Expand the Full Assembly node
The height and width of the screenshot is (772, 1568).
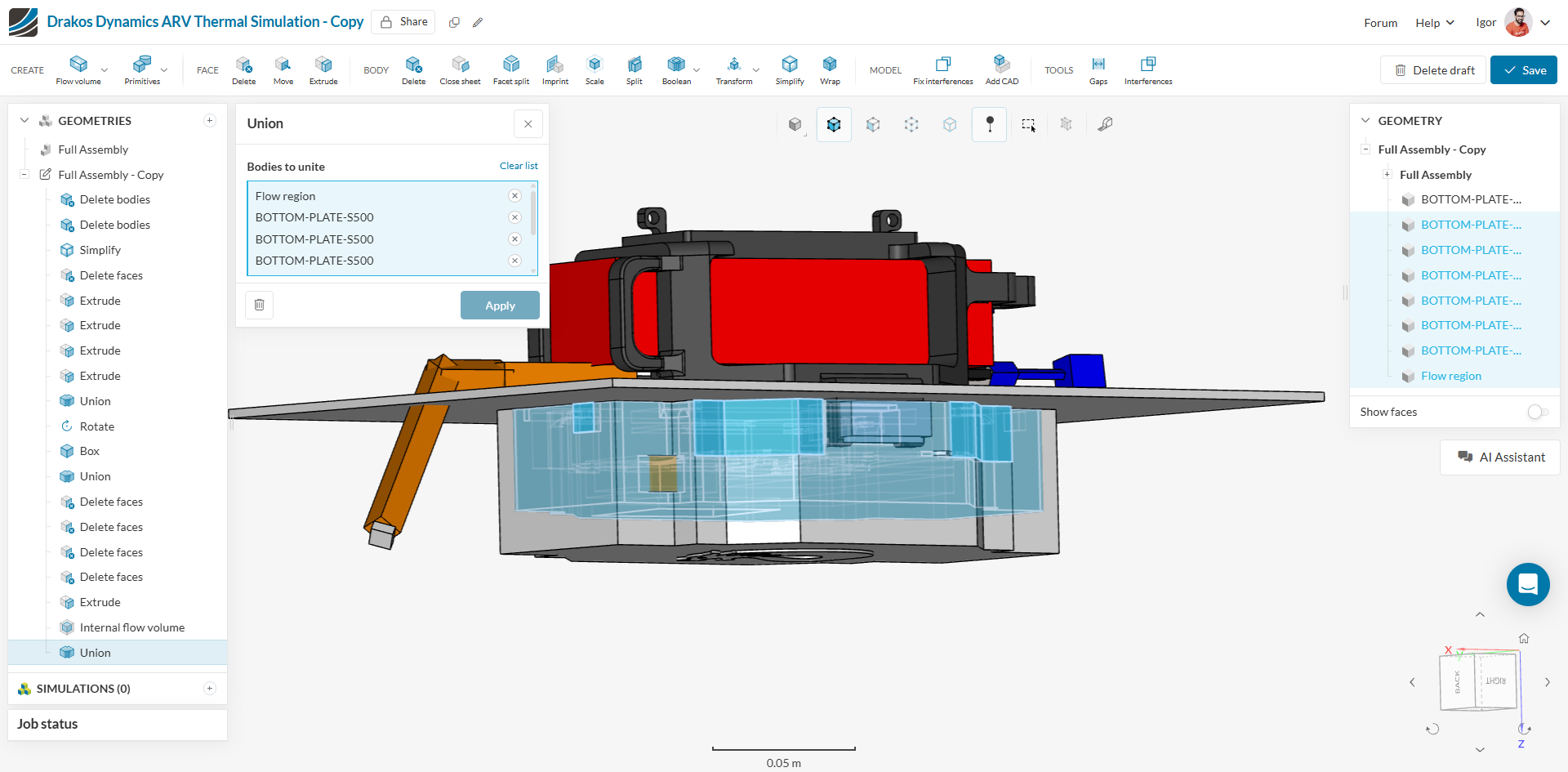pyautogui.click(x=1387, y=175)
